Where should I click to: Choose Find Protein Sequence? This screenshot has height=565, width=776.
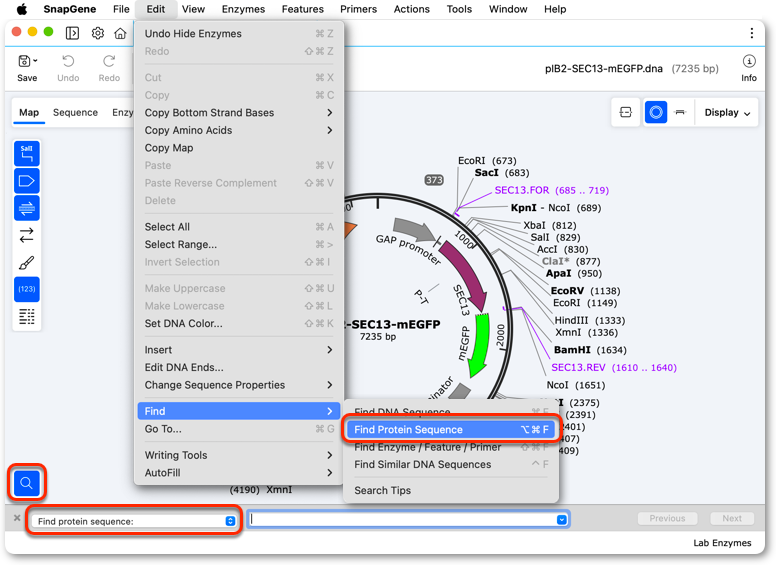click(451, 429)
